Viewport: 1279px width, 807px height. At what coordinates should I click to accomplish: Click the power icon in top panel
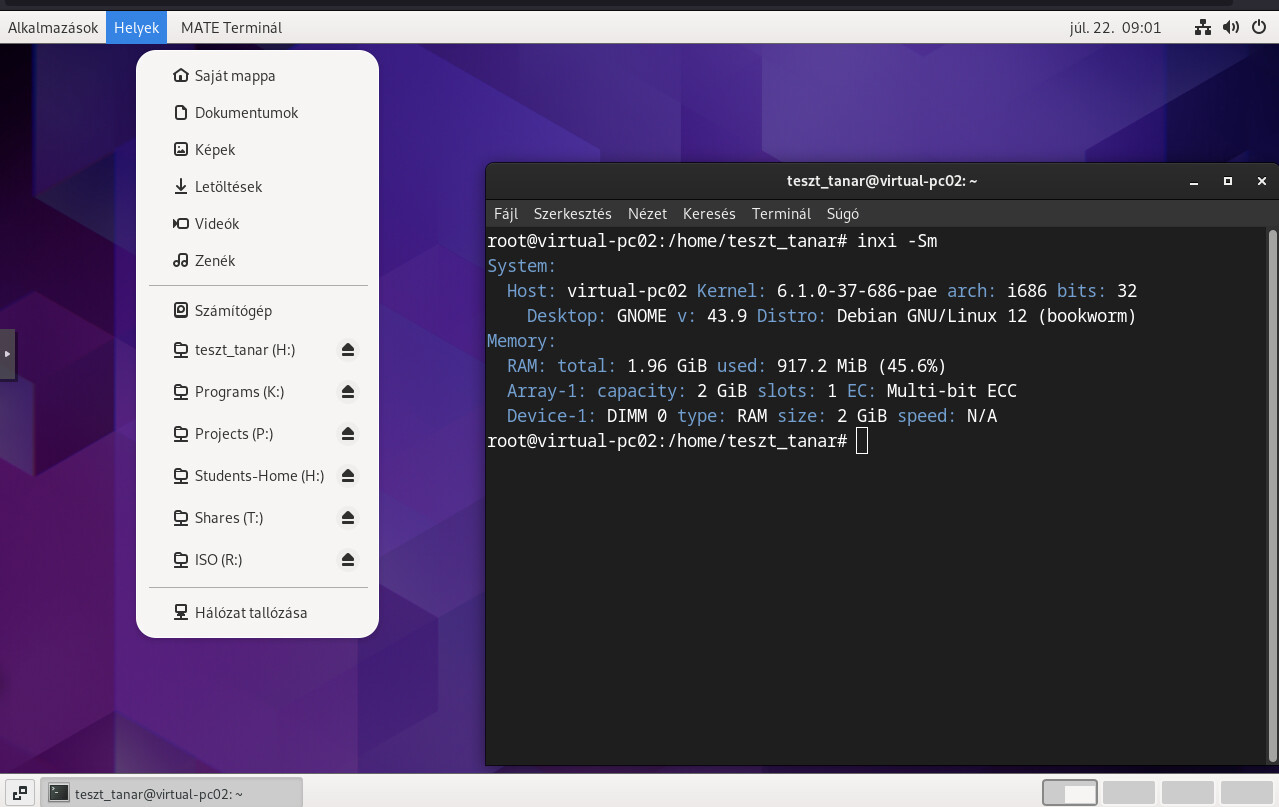[1259, 28]
